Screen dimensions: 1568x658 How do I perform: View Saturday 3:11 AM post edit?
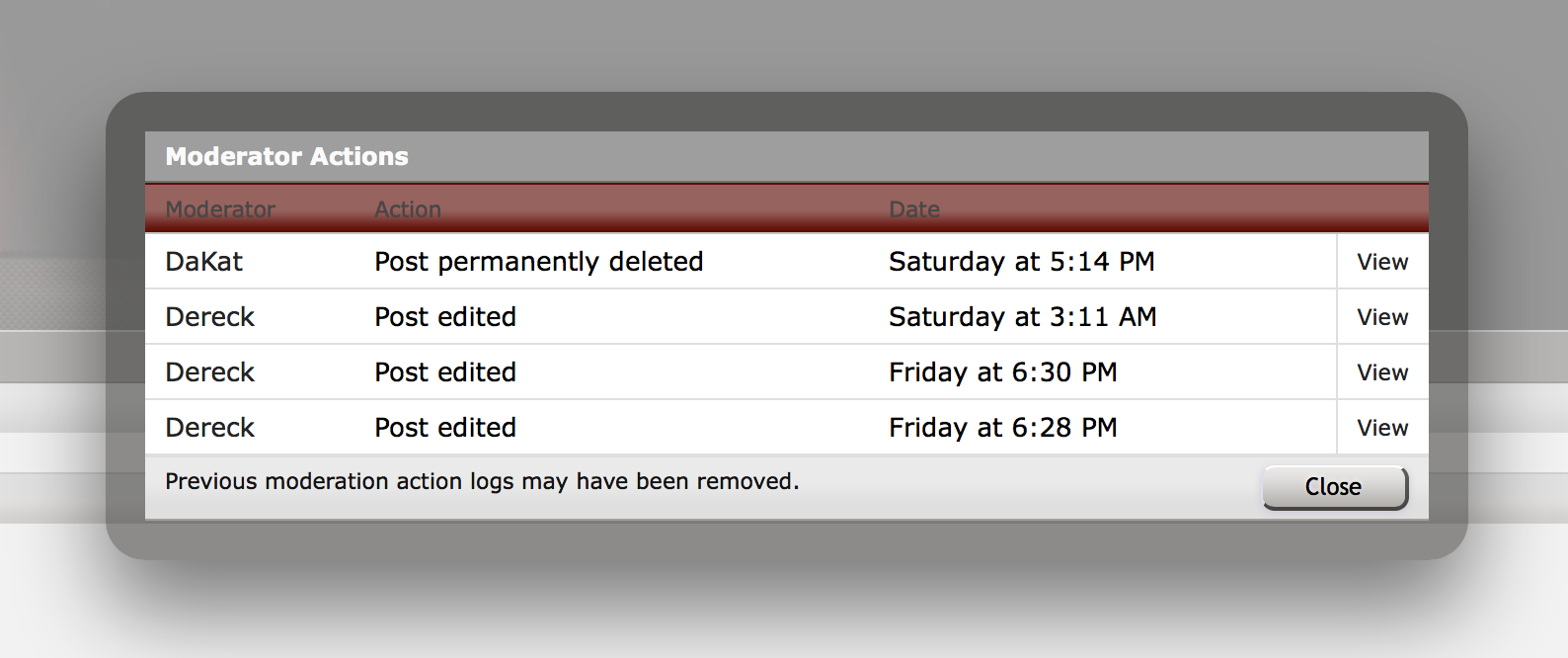point(1382,317)
